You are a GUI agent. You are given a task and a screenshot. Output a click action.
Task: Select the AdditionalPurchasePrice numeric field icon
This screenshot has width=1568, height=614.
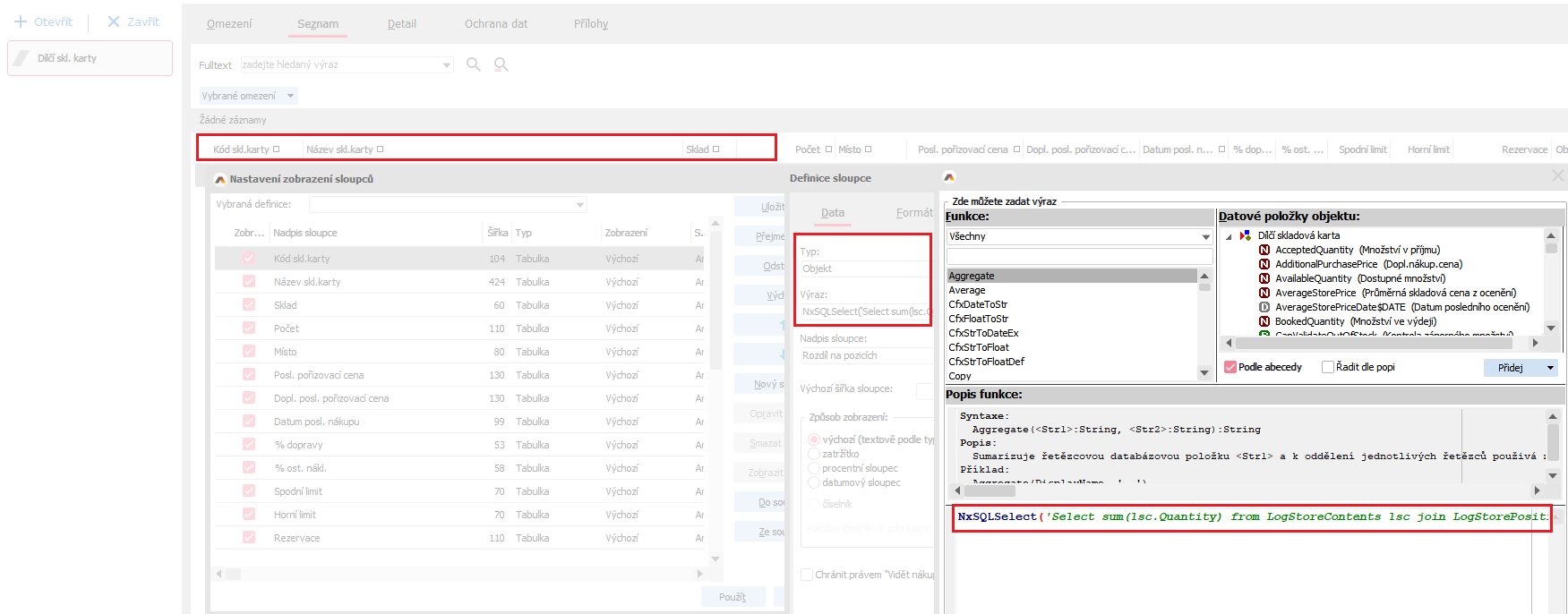(x=1264, y=264)
